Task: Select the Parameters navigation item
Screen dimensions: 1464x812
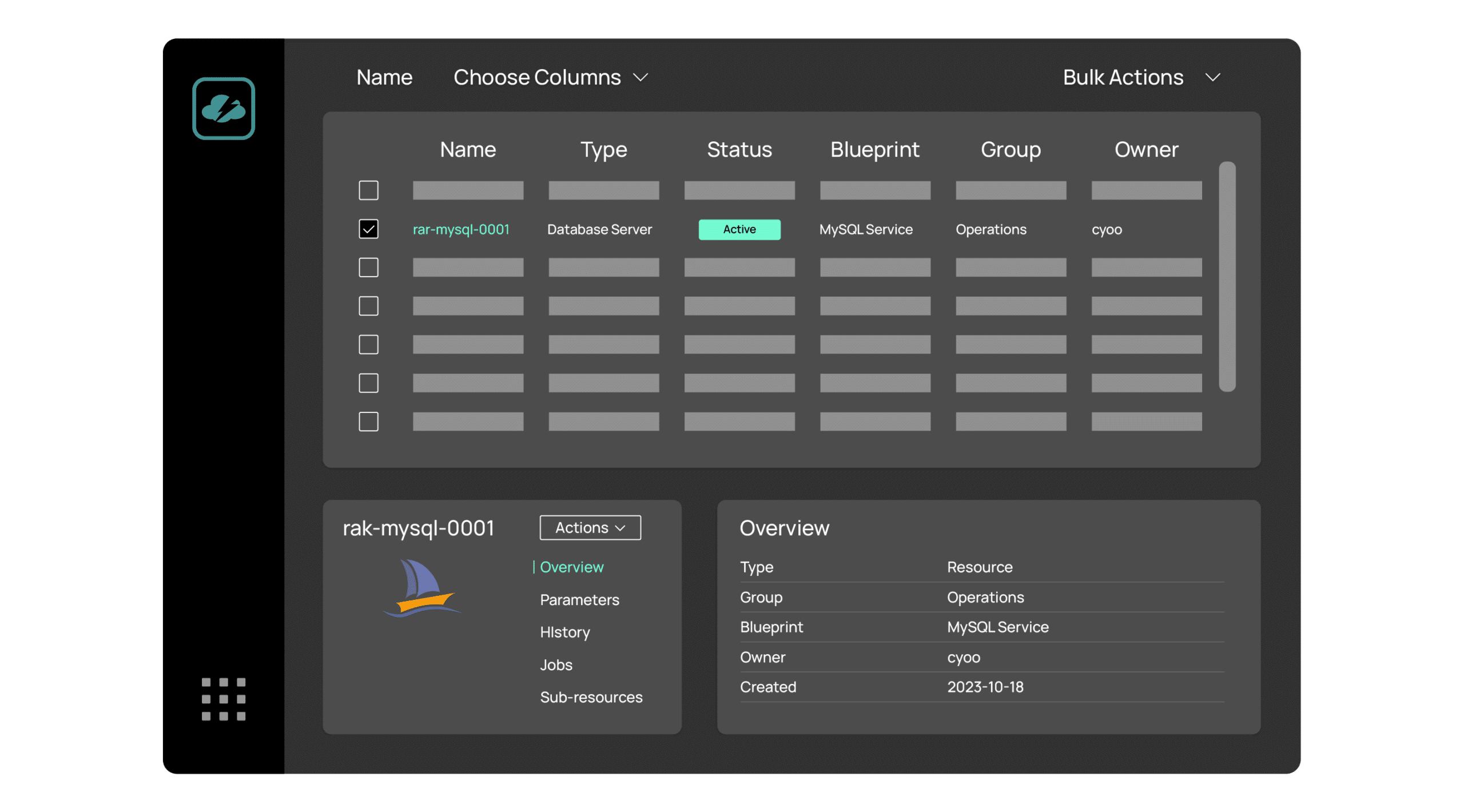Action: pyautogui.click(x=579, y=599)
